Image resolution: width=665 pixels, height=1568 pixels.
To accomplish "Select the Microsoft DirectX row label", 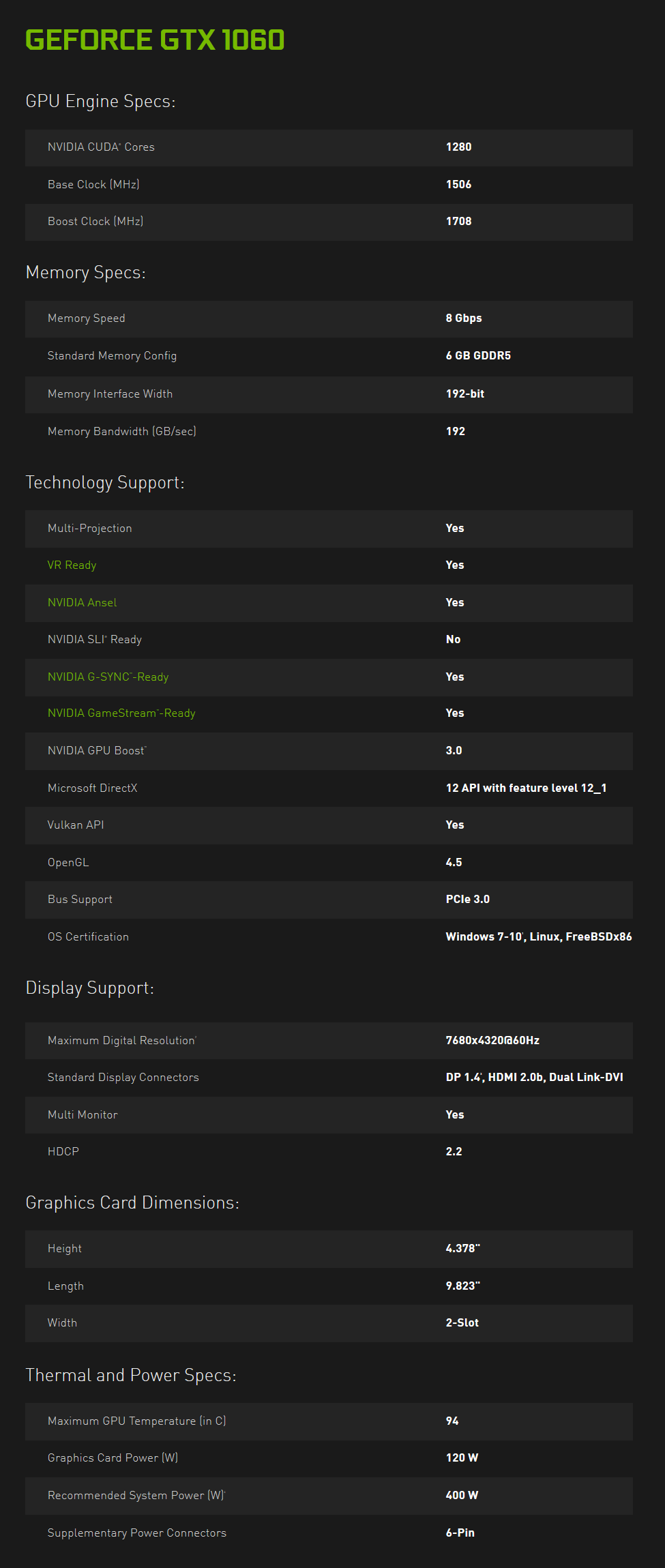I will point(92,788).
